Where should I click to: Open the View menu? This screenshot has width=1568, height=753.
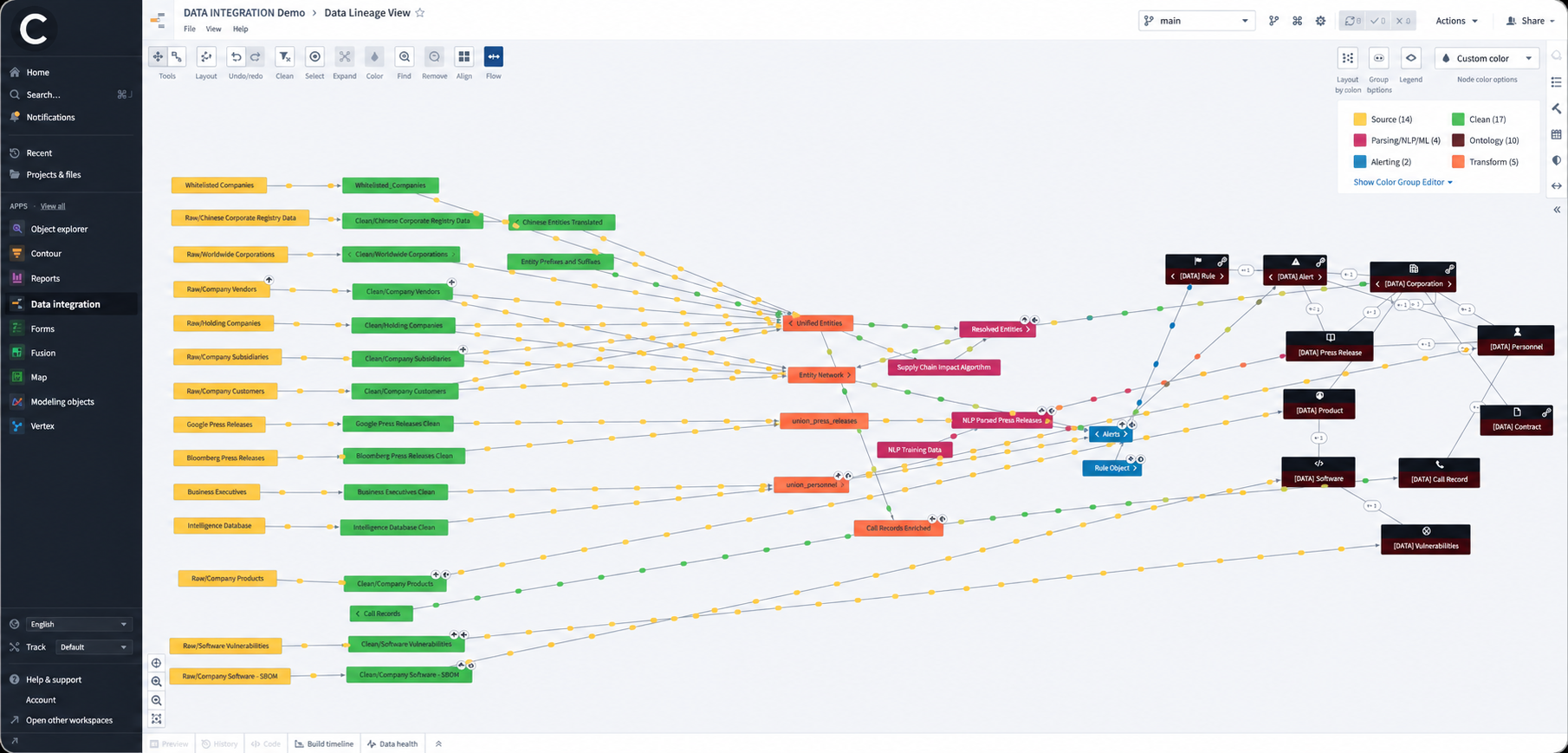click(213, 29)
